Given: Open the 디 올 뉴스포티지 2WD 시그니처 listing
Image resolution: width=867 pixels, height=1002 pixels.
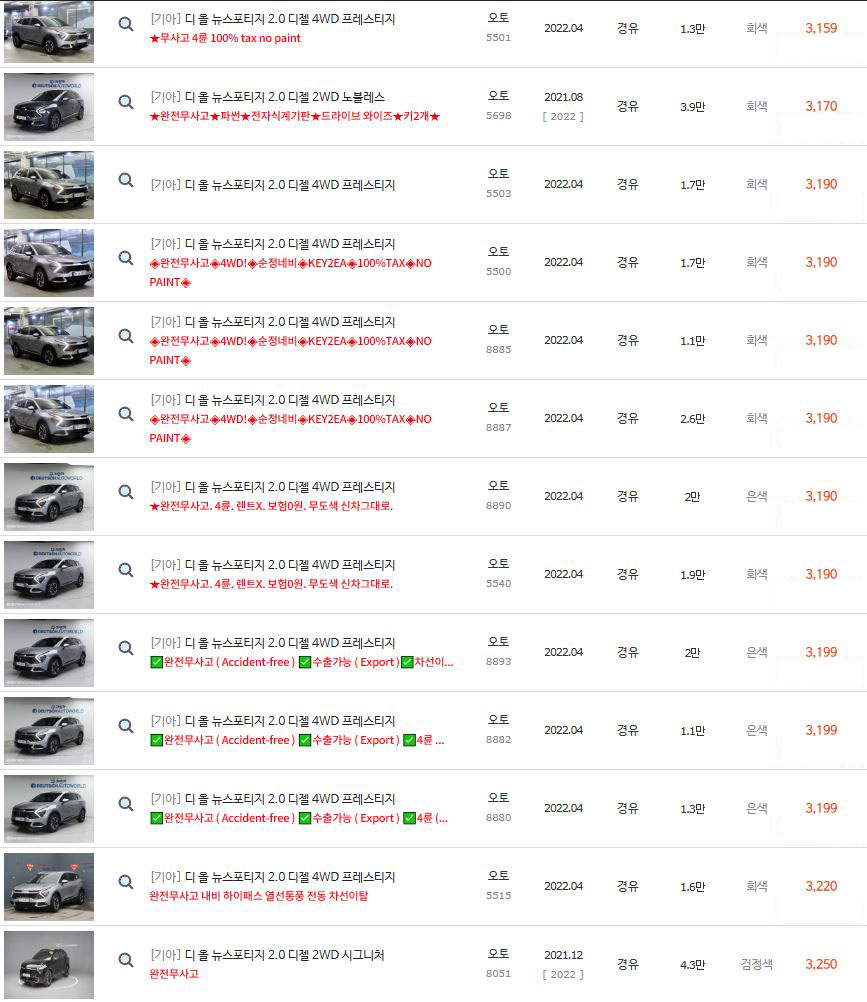Looking at the screenshot, I should pos(268,955).
